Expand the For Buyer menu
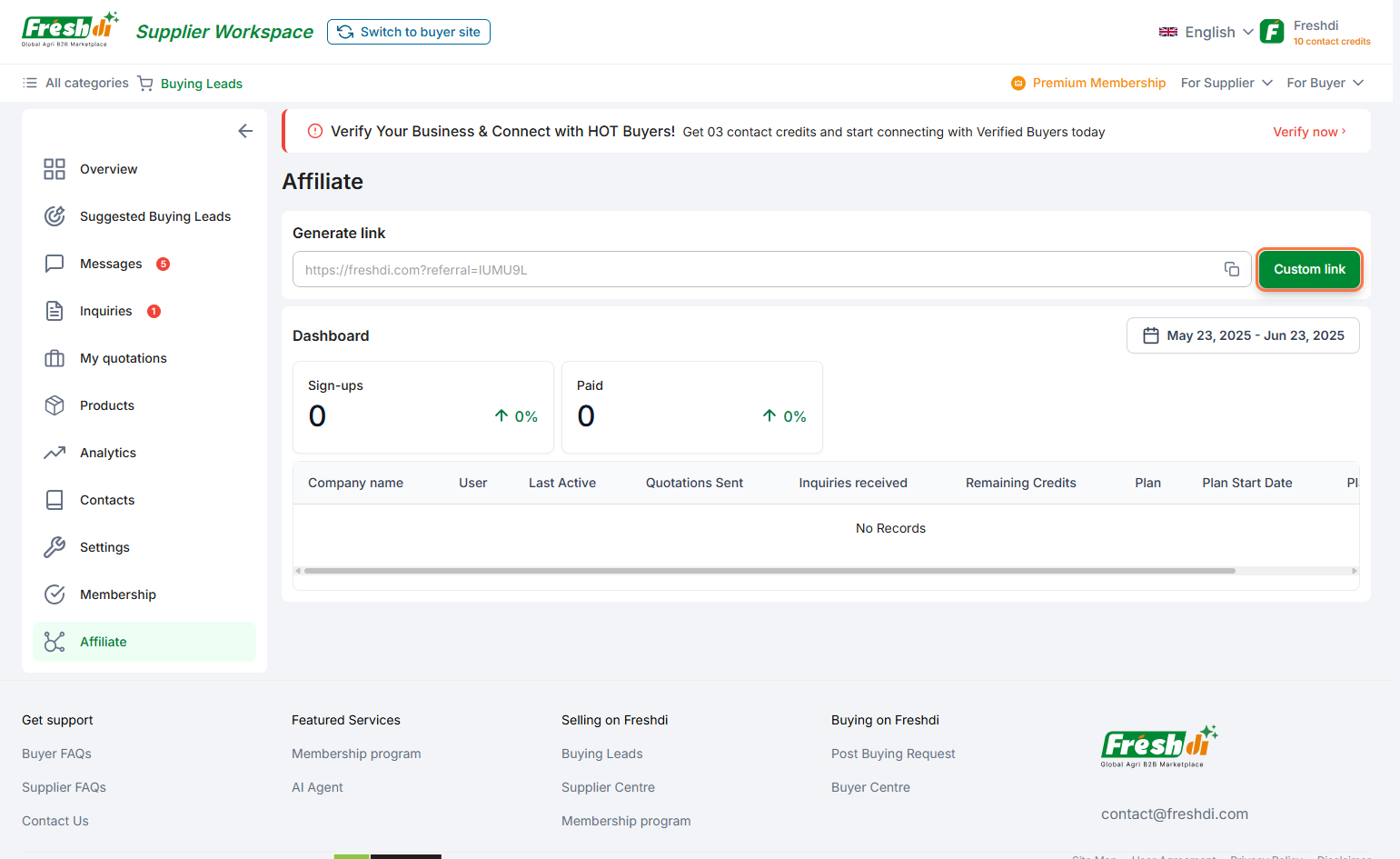 1325,83
